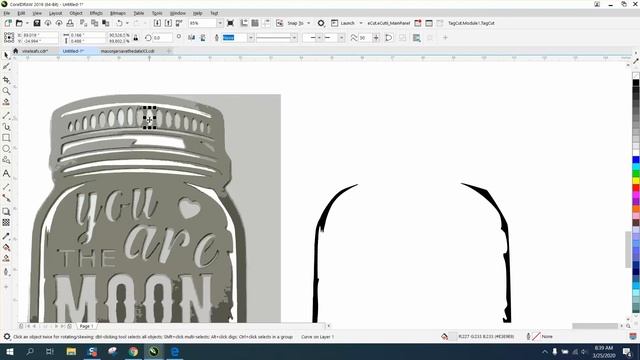Switch to the vineleafs.cdr document tab
The width and height of the screenshot is (640, 360).
(35, 51)
